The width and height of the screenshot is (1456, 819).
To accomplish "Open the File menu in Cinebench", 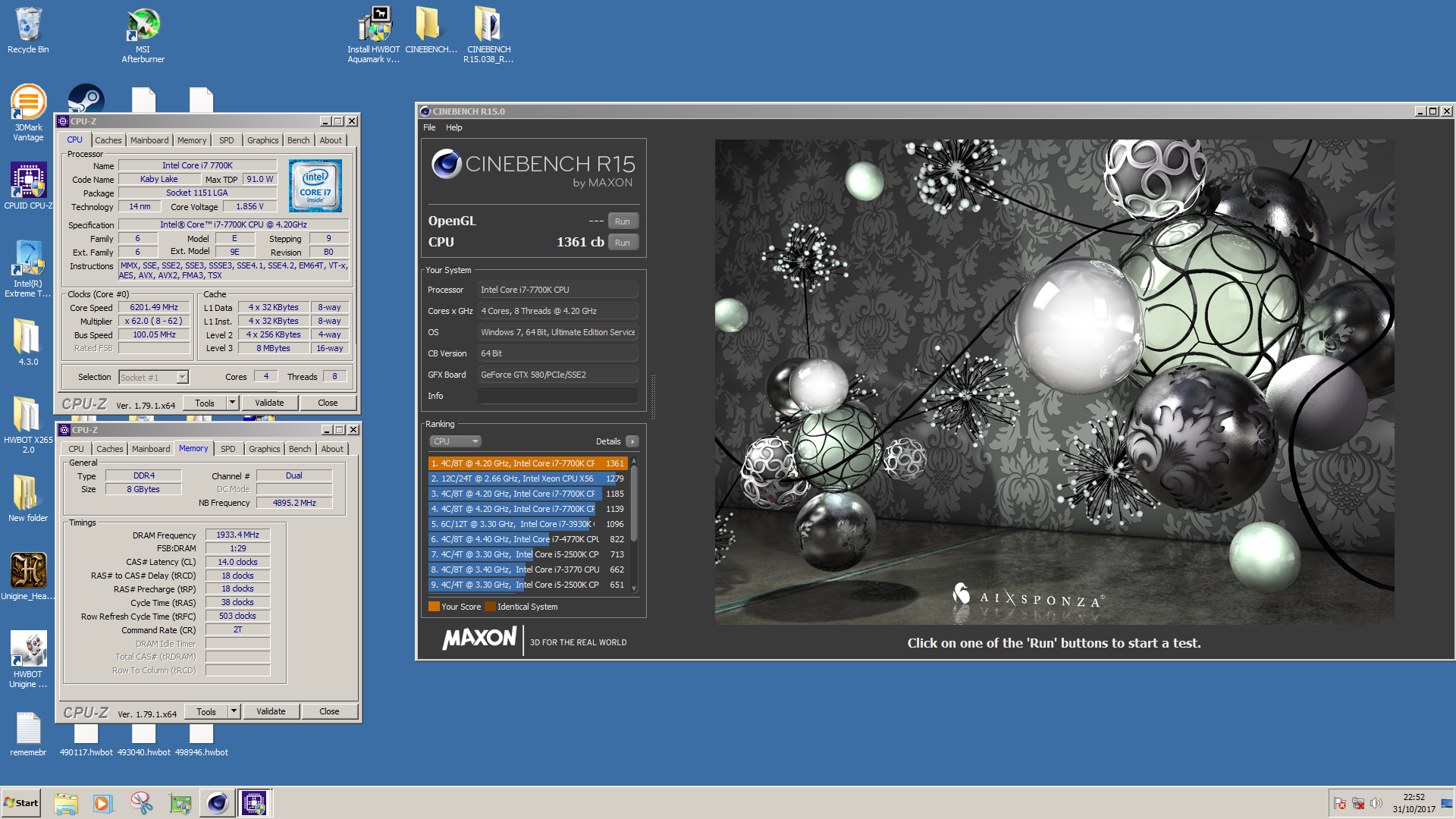I will pyautogui.click(x=429, y=127).
